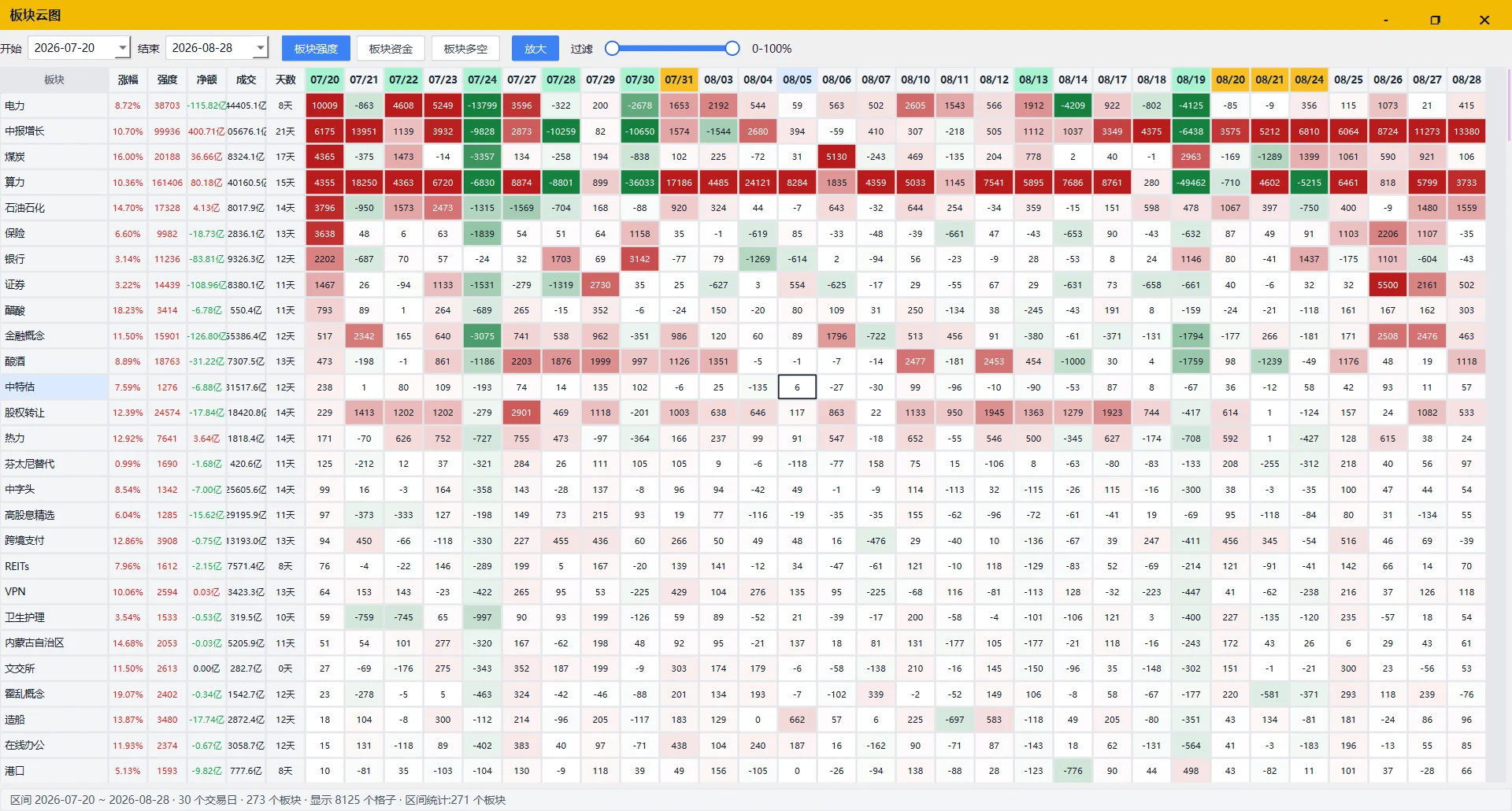Select the 08/28 date column header
The width and height of the screenshot is (1512, 811).
(x=1466, y=80)
